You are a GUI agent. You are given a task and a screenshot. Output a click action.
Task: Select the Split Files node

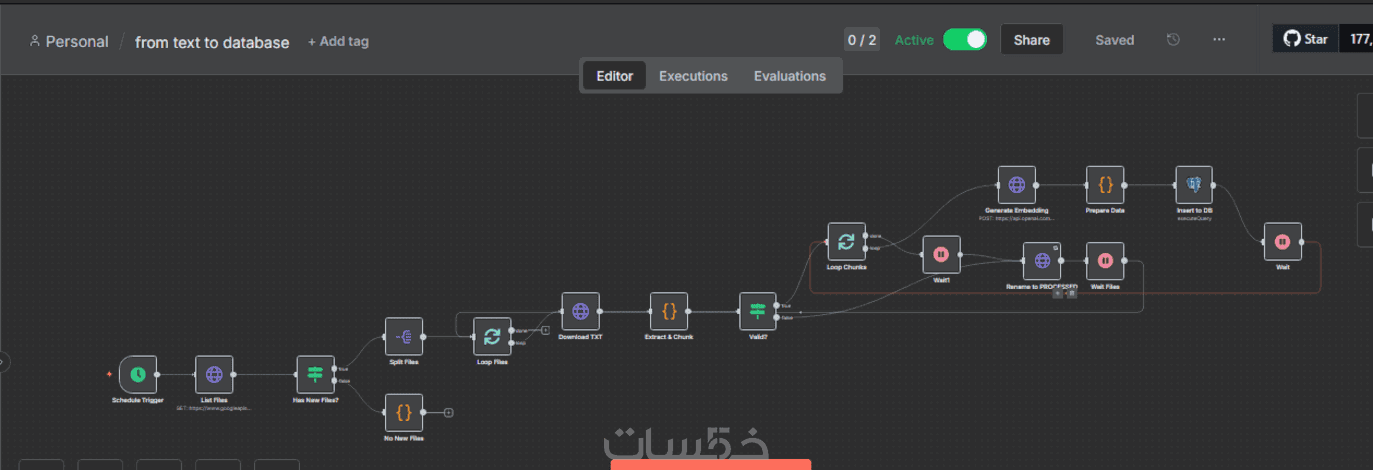tap(404, 336)
